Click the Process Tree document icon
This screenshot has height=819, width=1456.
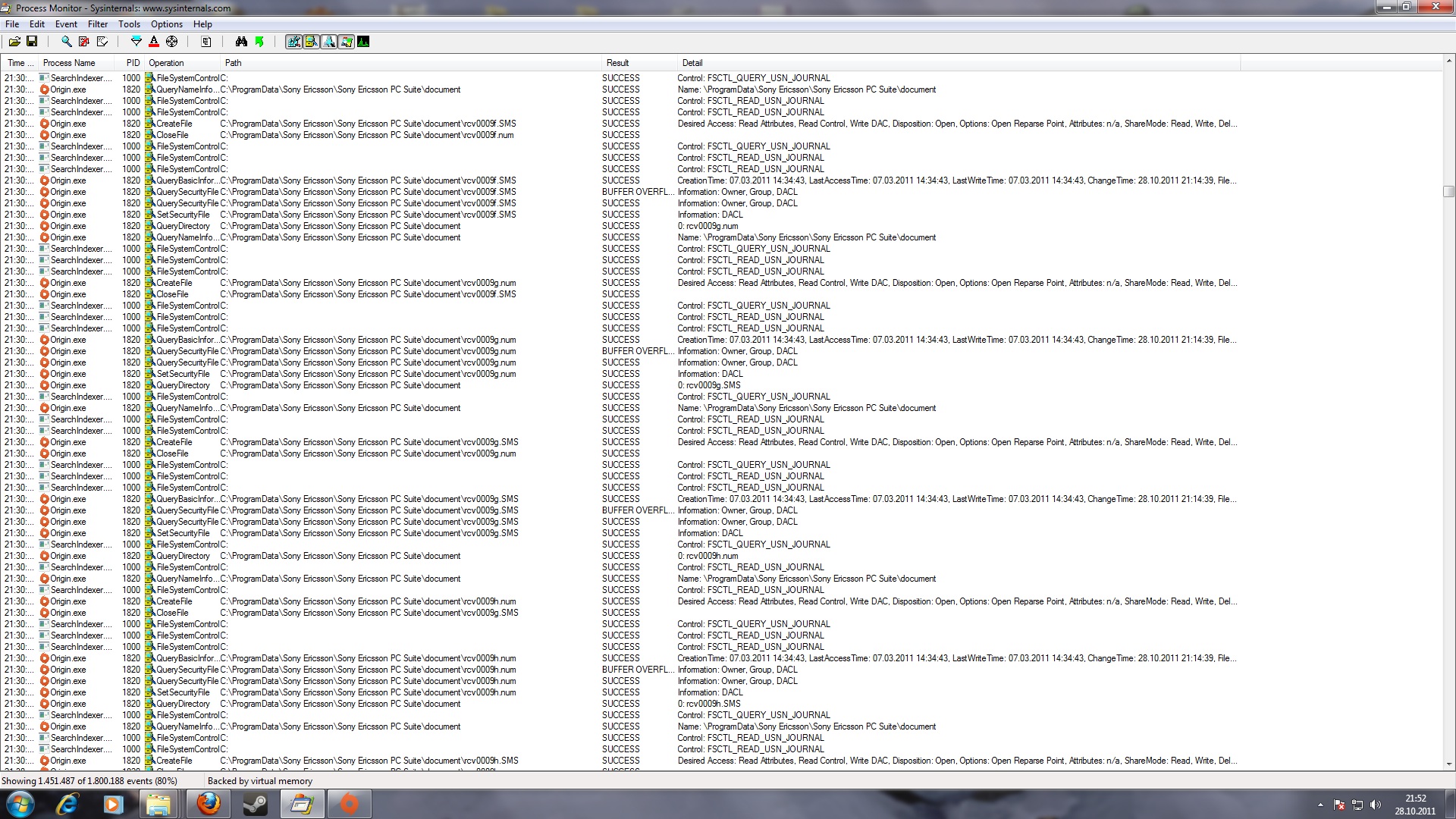[206, 42]
